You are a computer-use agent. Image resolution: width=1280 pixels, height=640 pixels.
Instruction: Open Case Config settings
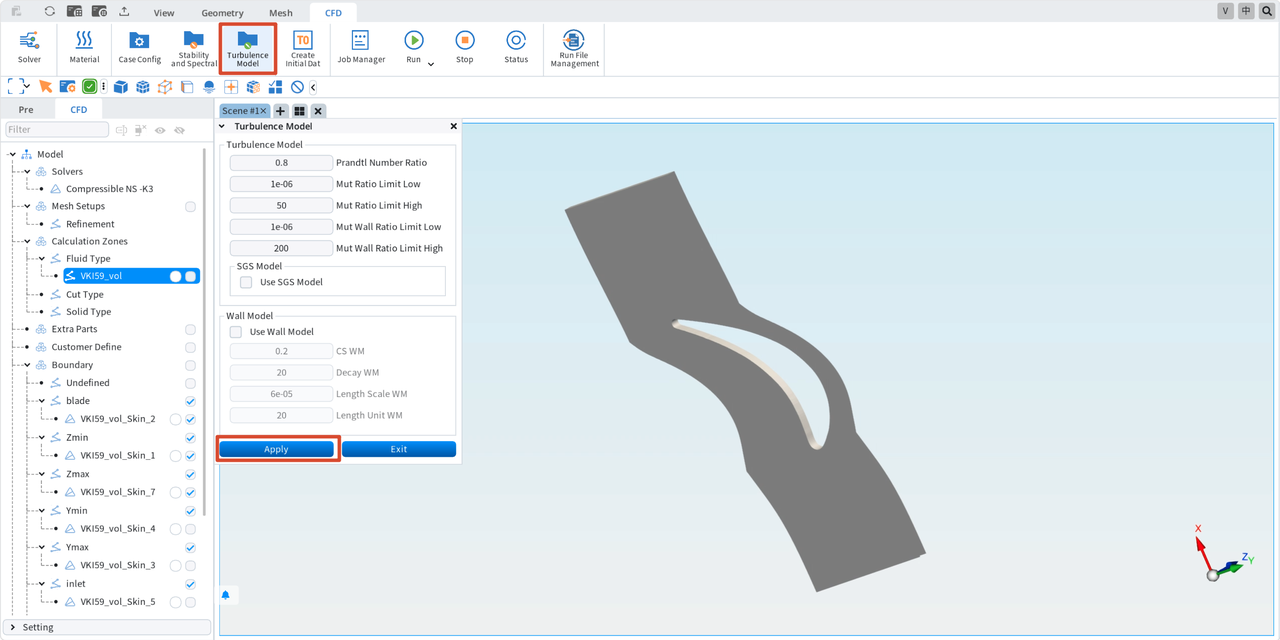[x=139, y=47]
